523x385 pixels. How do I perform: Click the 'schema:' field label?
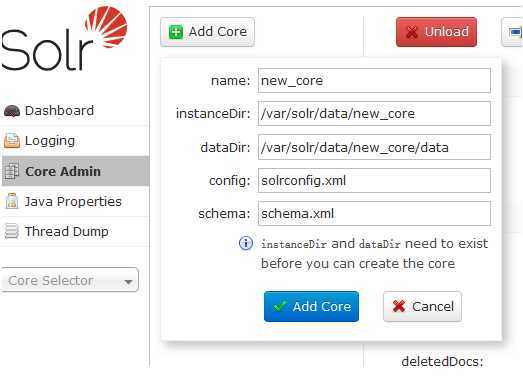pos(224,214)
